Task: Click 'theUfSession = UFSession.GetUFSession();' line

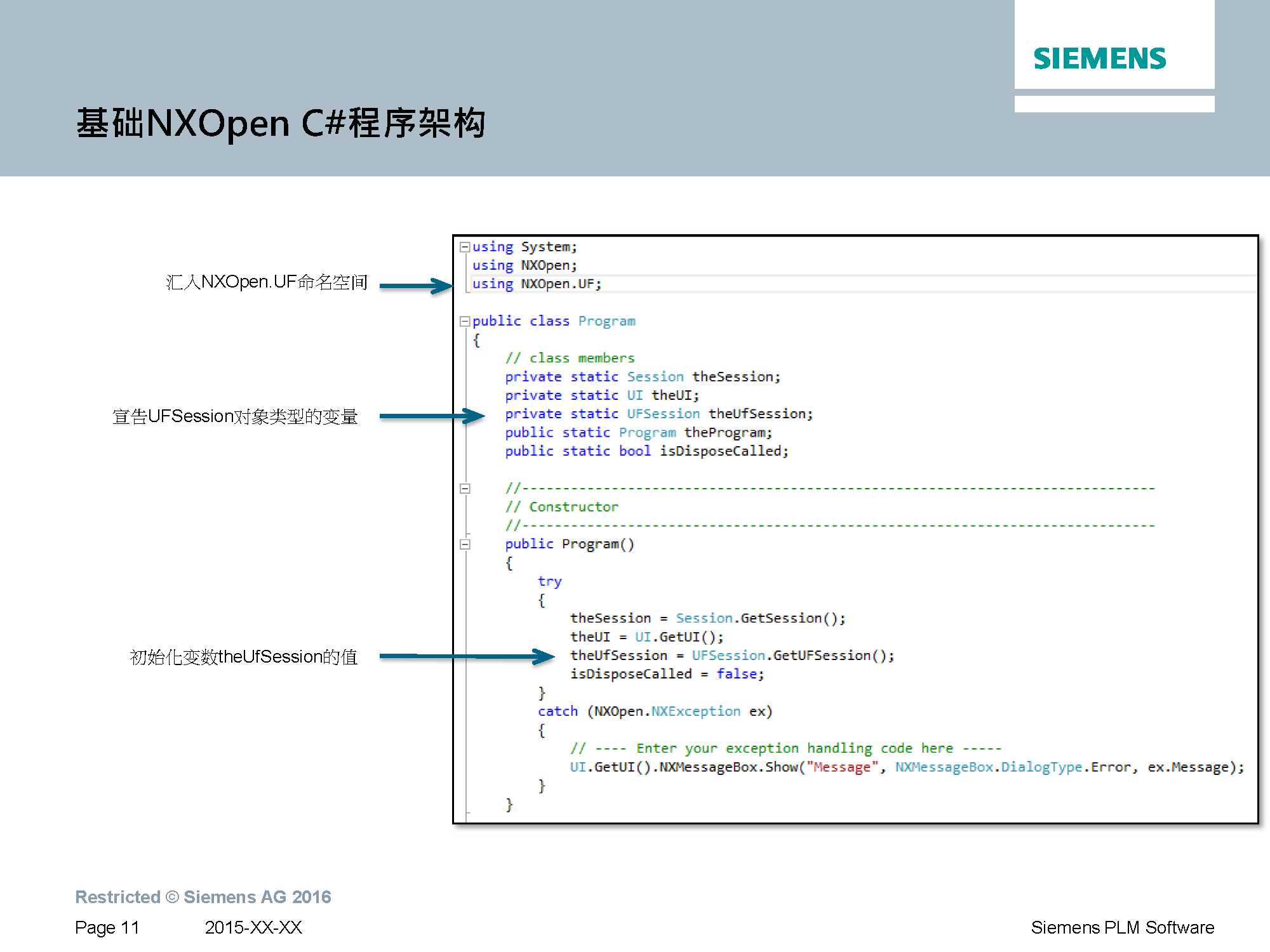Action: pyautogui.click(x=732, y=656)
